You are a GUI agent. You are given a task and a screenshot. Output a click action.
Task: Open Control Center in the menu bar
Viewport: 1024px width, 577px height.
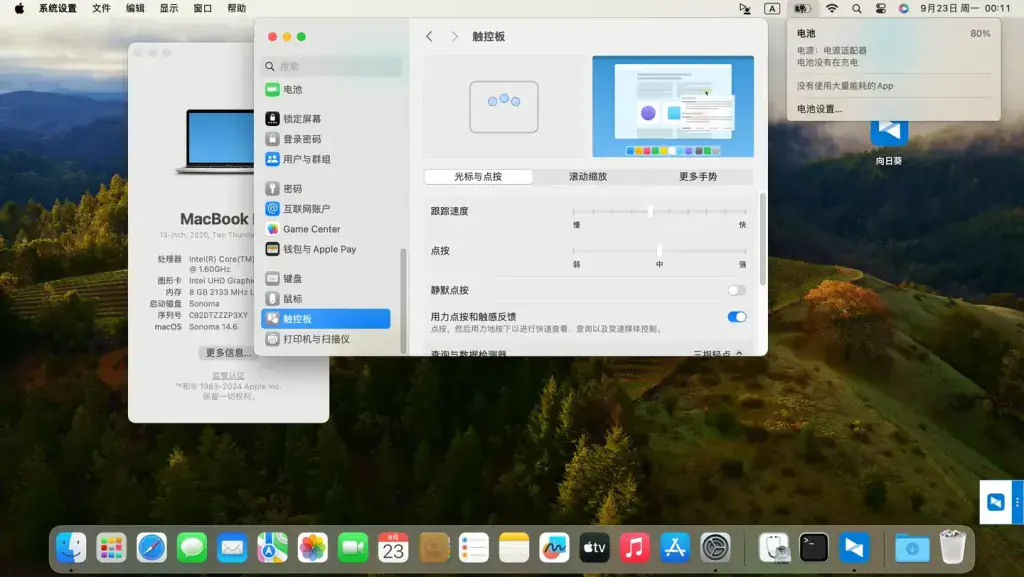click(x=880, y=8)
